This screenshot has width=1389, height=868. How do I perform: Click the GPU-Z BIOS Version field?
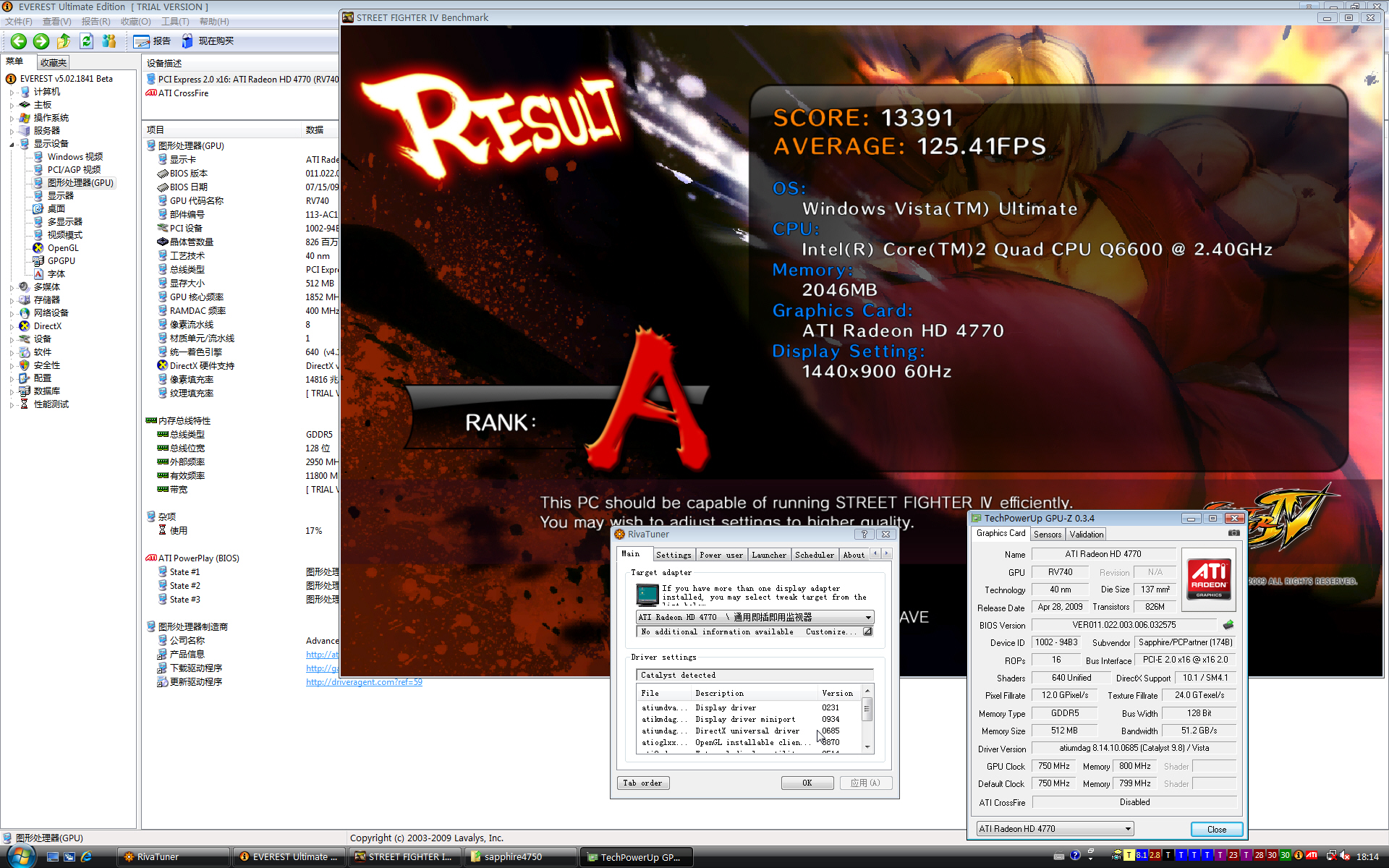1124,625
